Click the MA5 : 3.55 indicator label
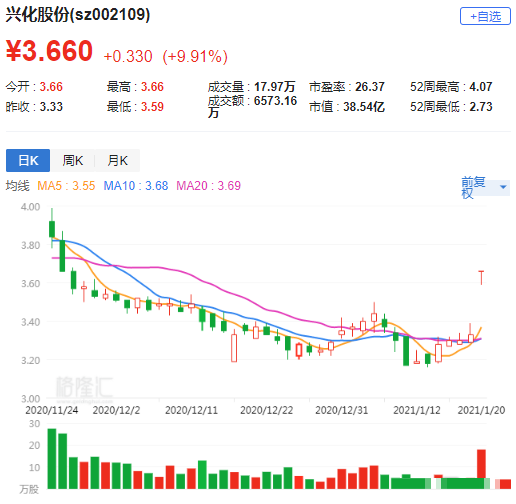Image resolution: width=516 pixels, height=504 pixels. coord(66,186)
